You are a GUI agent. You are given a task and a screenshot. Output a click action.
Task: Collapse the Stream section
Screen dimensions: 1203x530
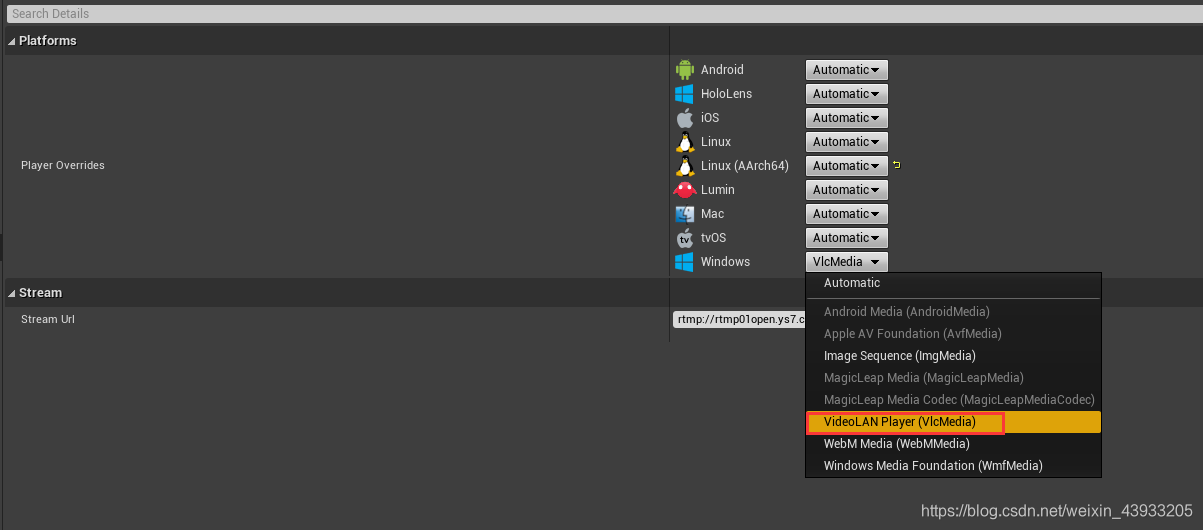pos(12,293)
